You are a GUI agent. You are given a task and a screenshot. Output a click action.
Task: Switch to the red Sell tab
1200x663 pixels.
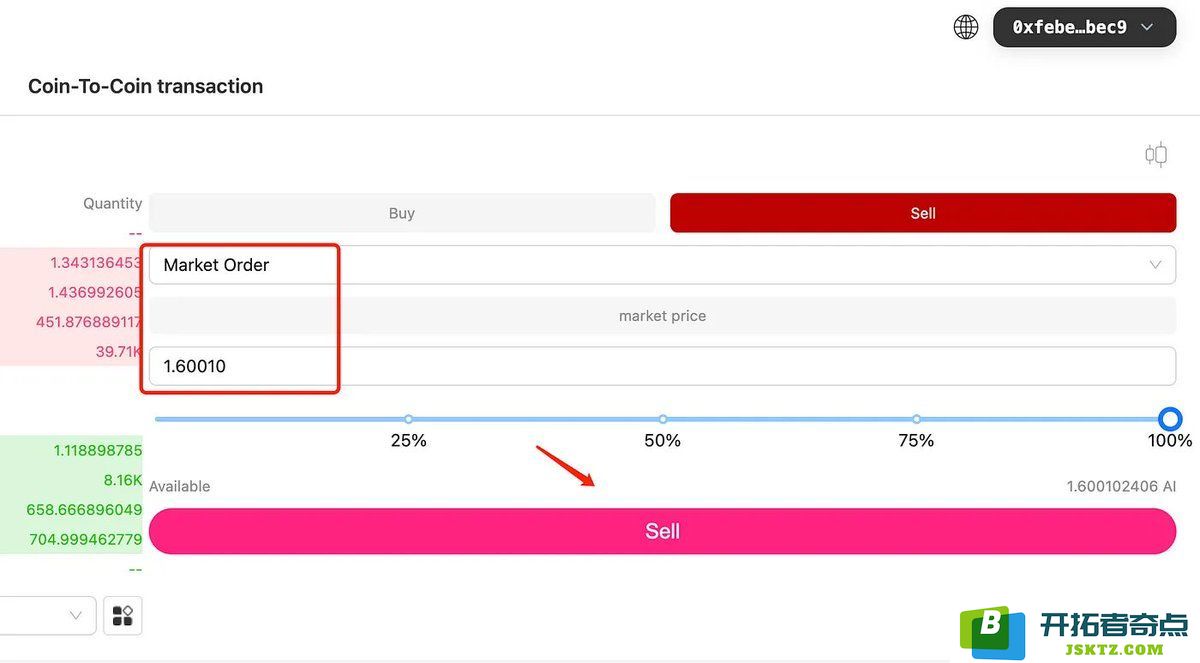[923, 213]
